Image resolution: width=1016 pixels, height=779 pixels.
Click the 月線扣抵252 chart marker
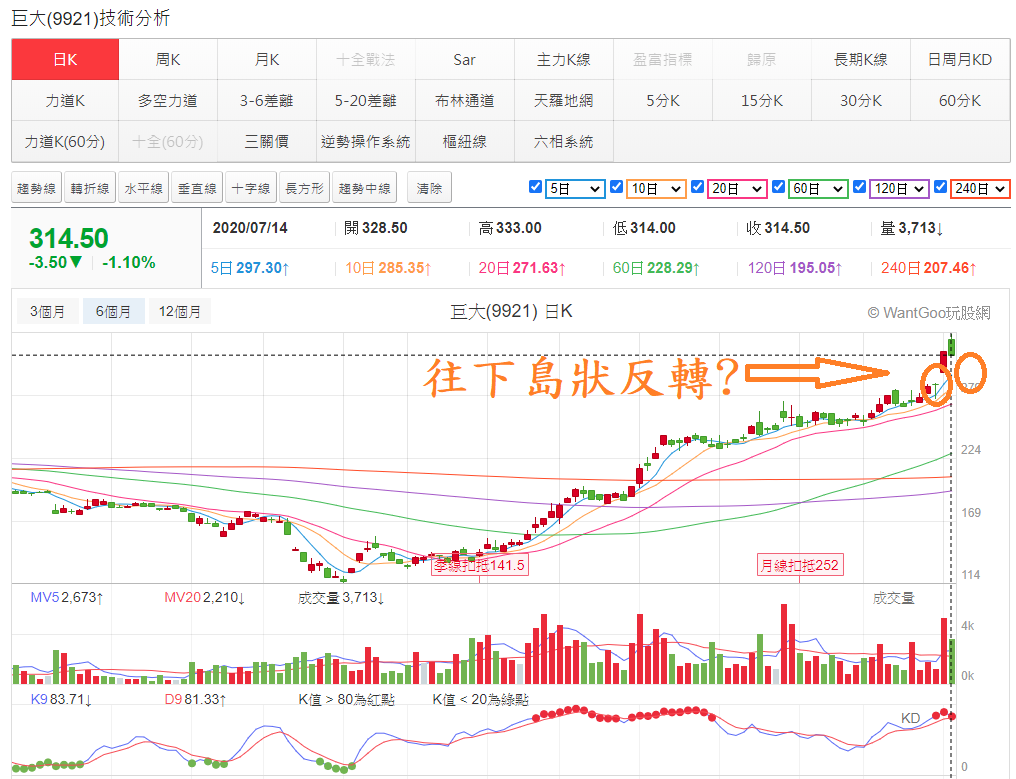pyautogui.click(x=800, y=565)
